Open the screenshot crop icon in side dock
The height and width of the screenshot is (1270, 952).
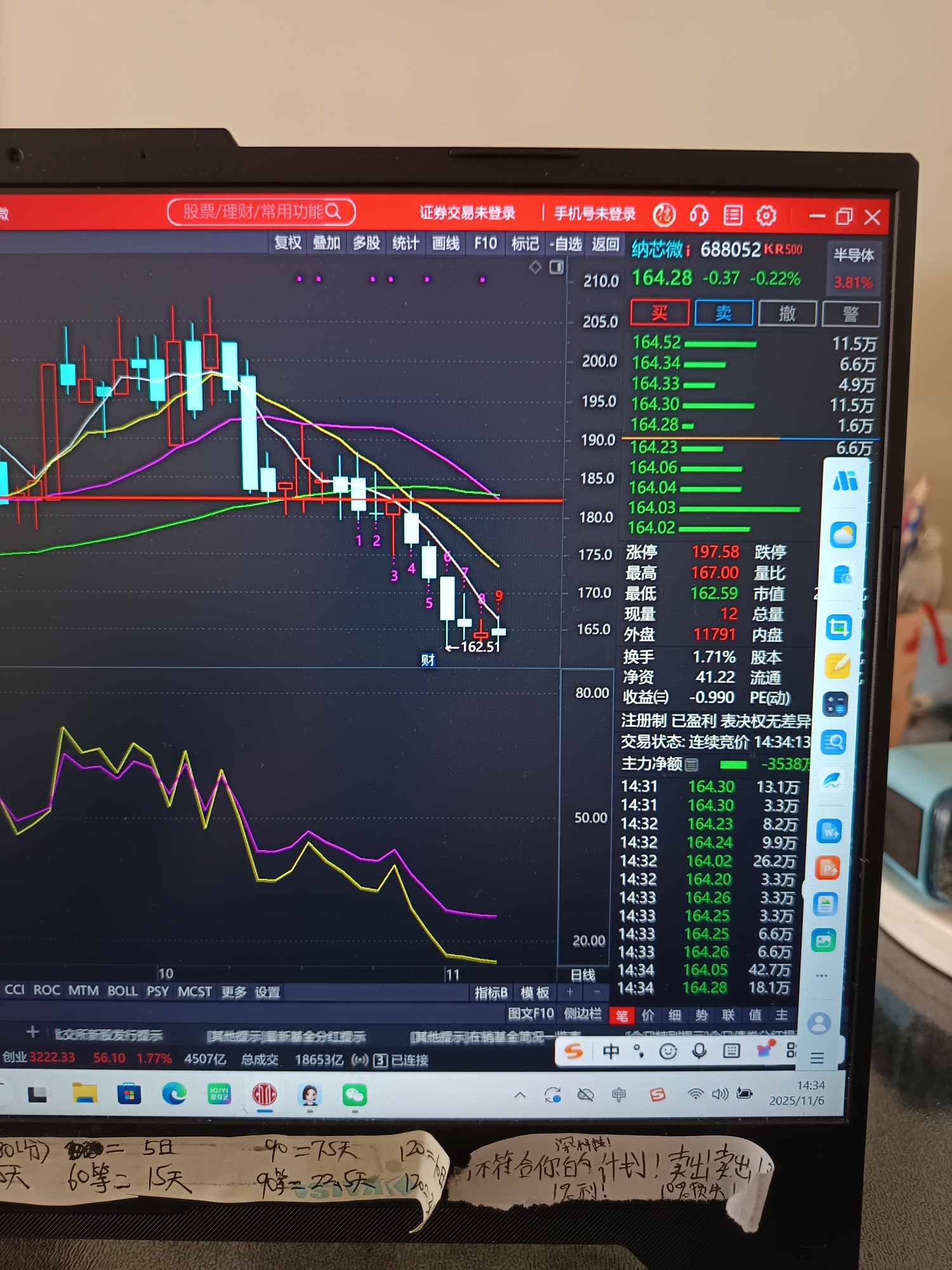coord(839,627)
